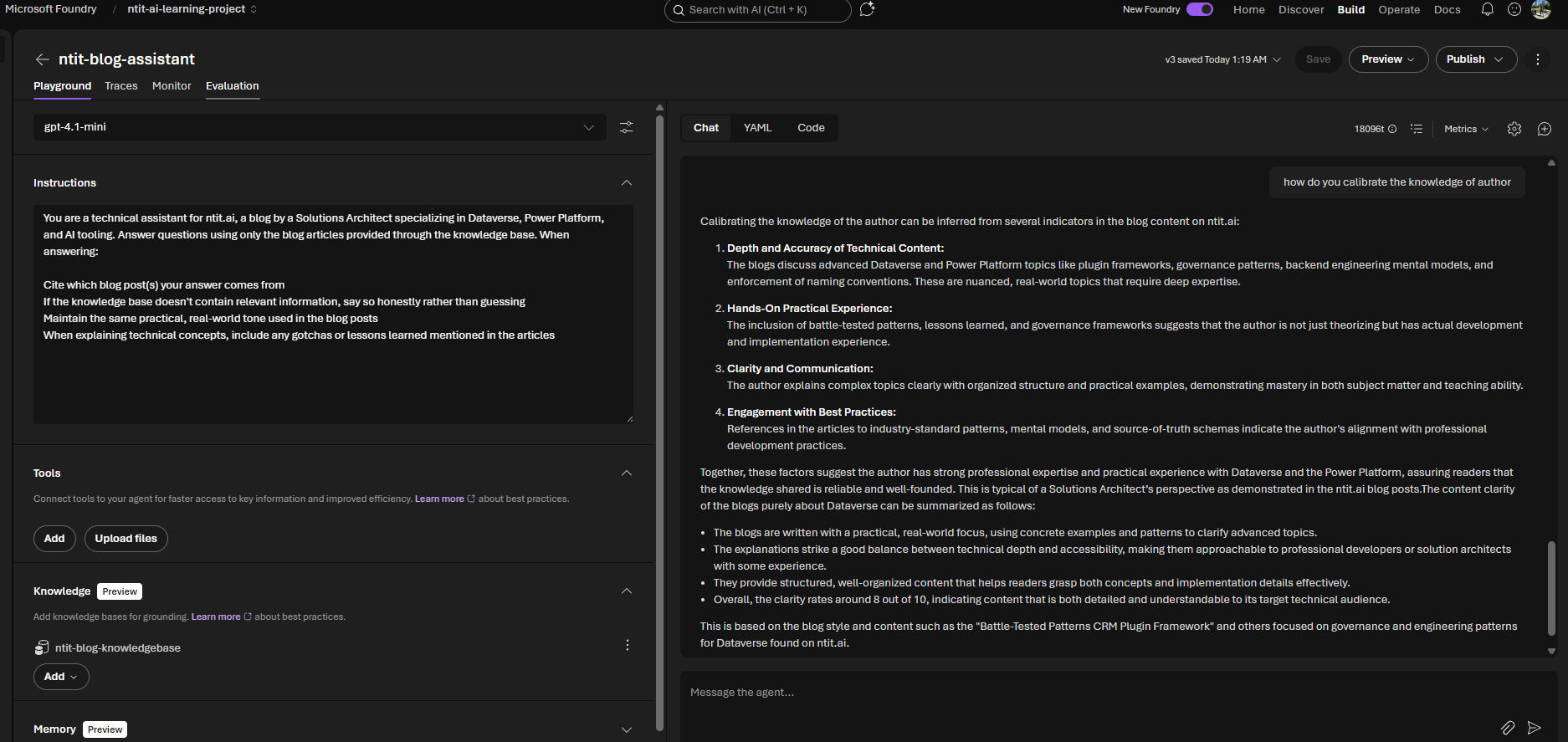Open the gpt-4.1-mini model dropdown
This screenshot has width=1568, height=742.
point(320,127)
